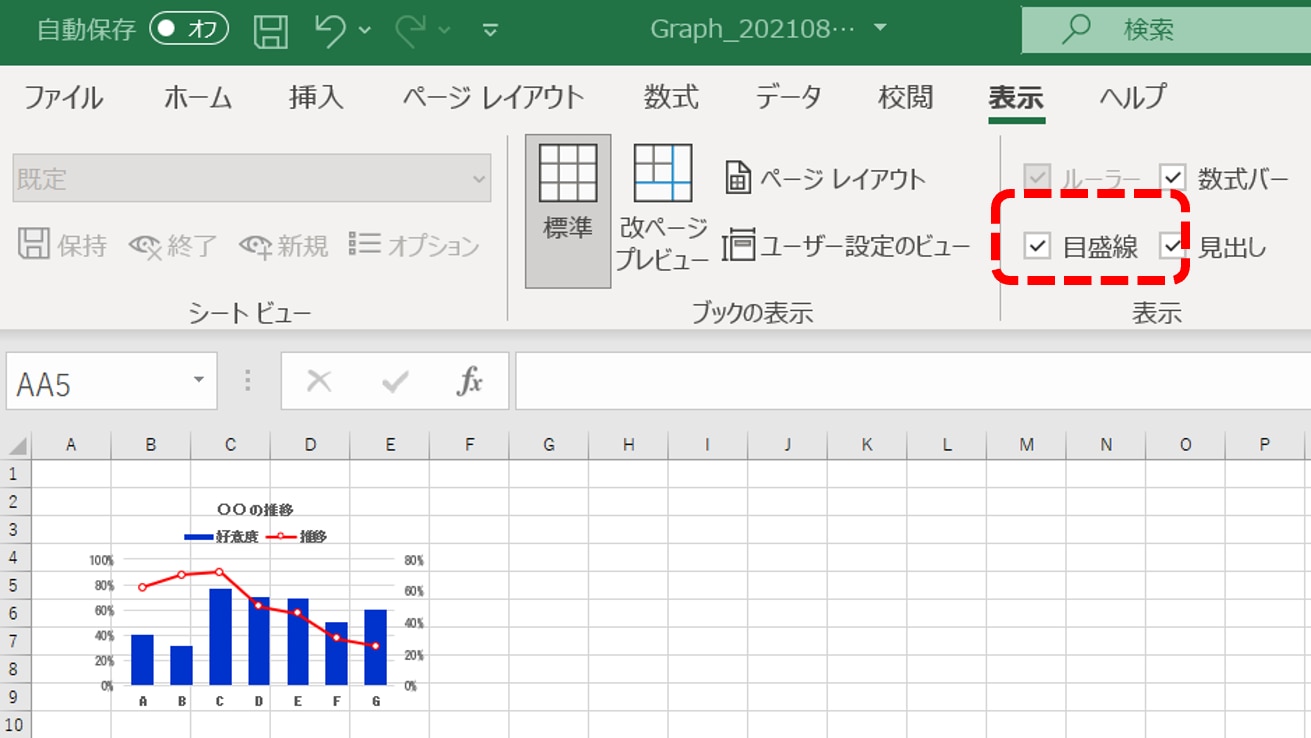The width and height of the screenshot is (1311, 738).
Task: Select column F header
Action: pos(469,445)
